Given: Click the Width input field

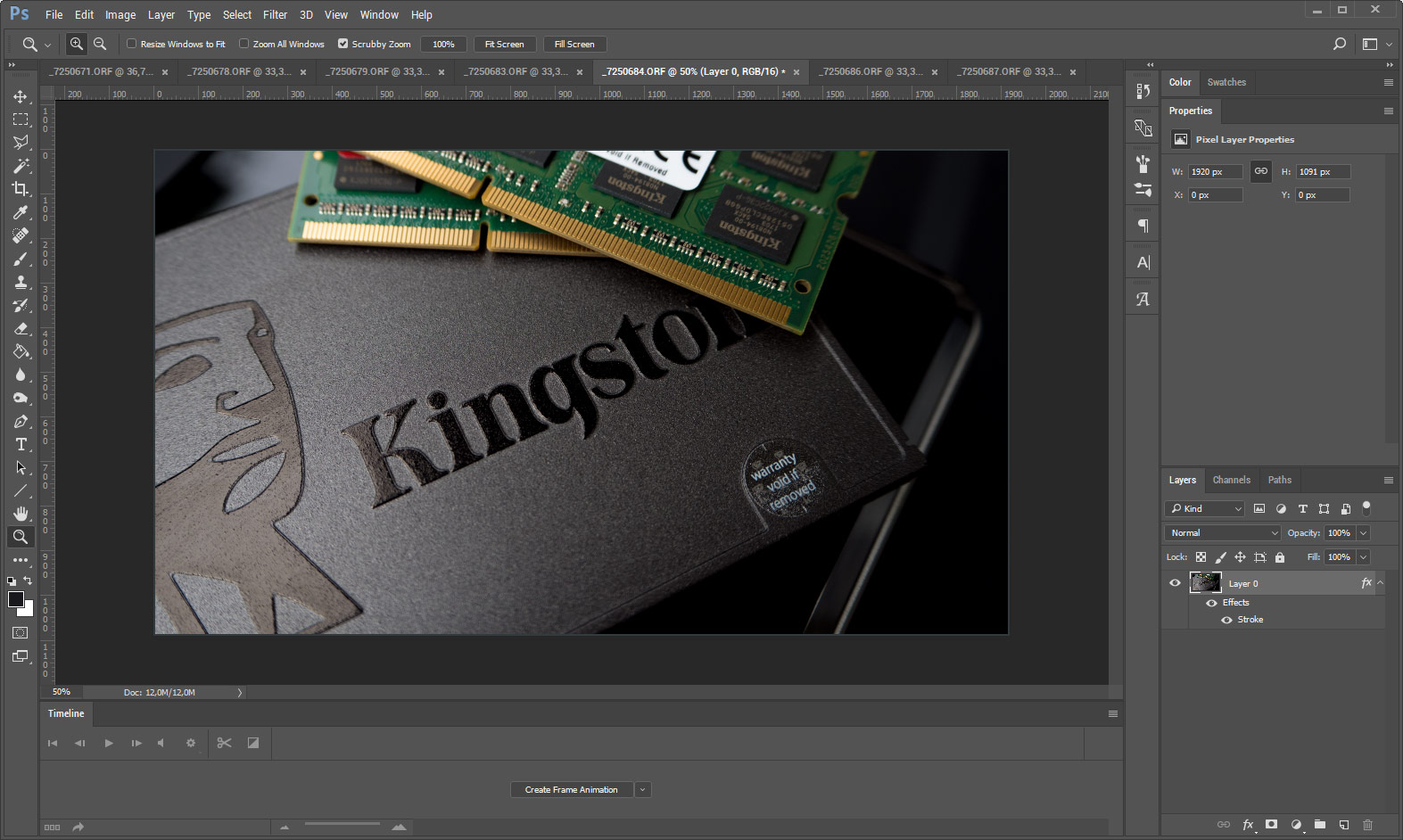Looking at the screenshot, I should click(1215, 171).
